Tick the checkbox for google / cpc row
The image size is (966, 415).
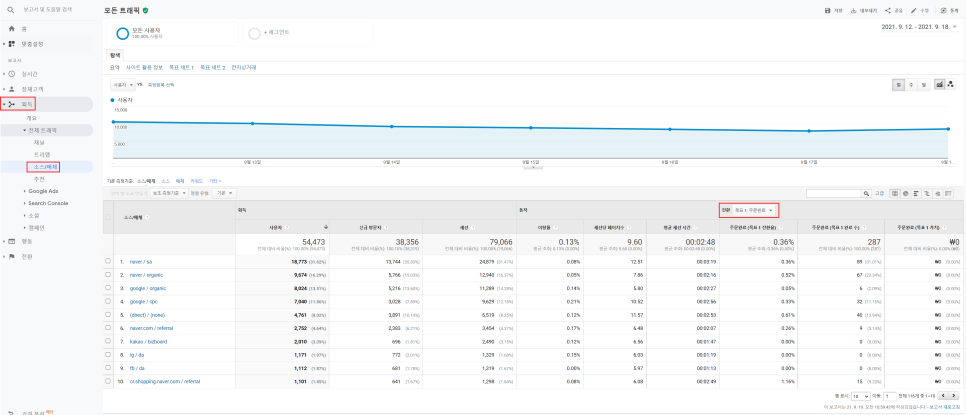(108, 301)
